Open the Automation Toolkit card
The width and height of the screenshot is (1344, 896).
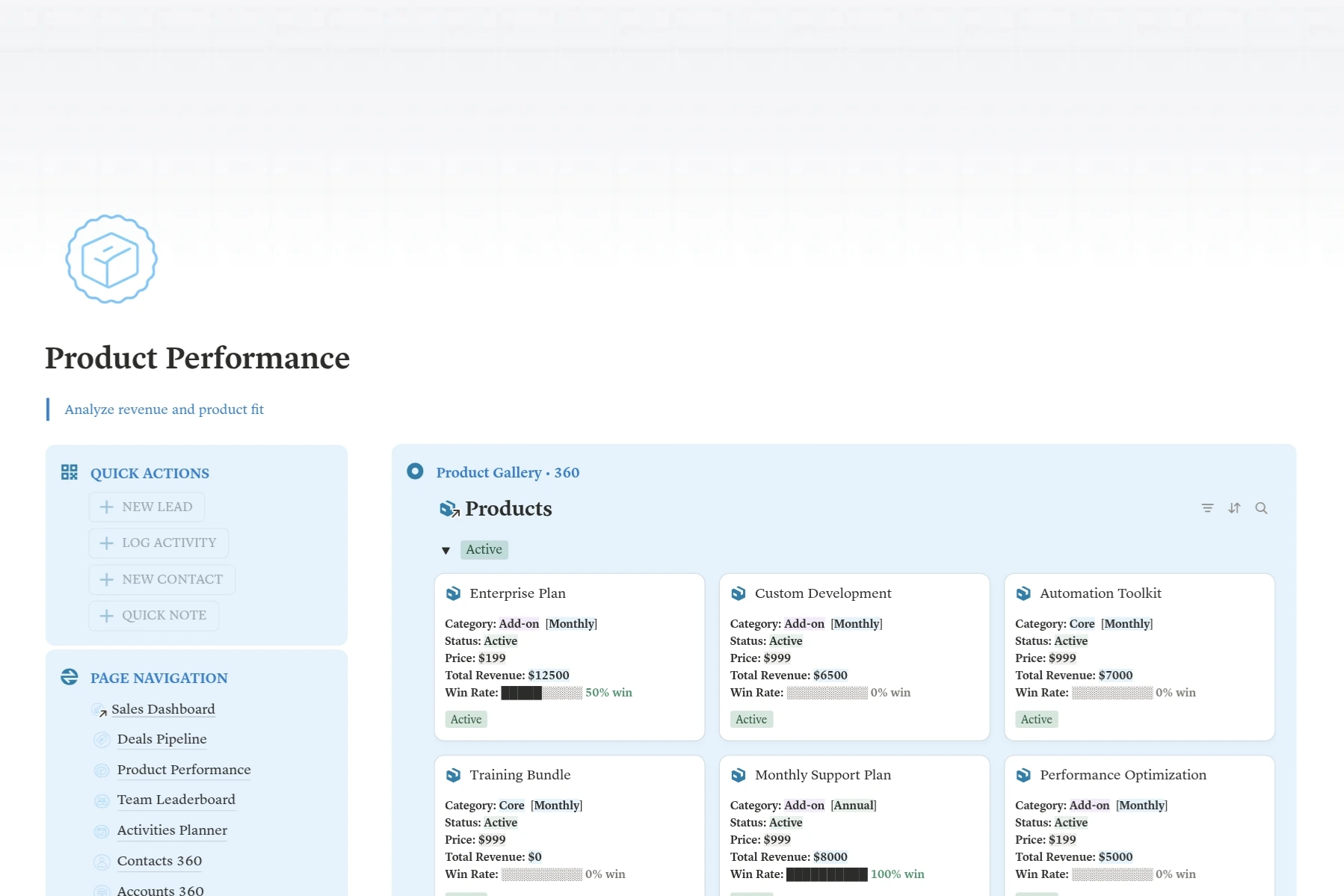coord(1100,593)
